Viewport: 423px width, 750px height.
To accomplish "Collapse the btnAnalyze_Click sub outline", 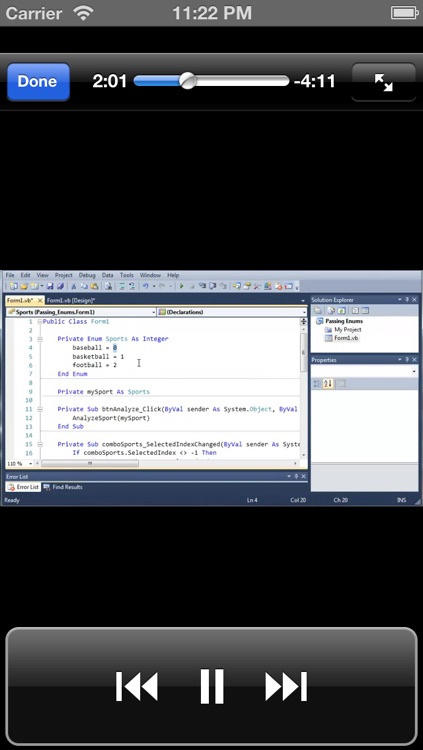I will pos(40,409).
